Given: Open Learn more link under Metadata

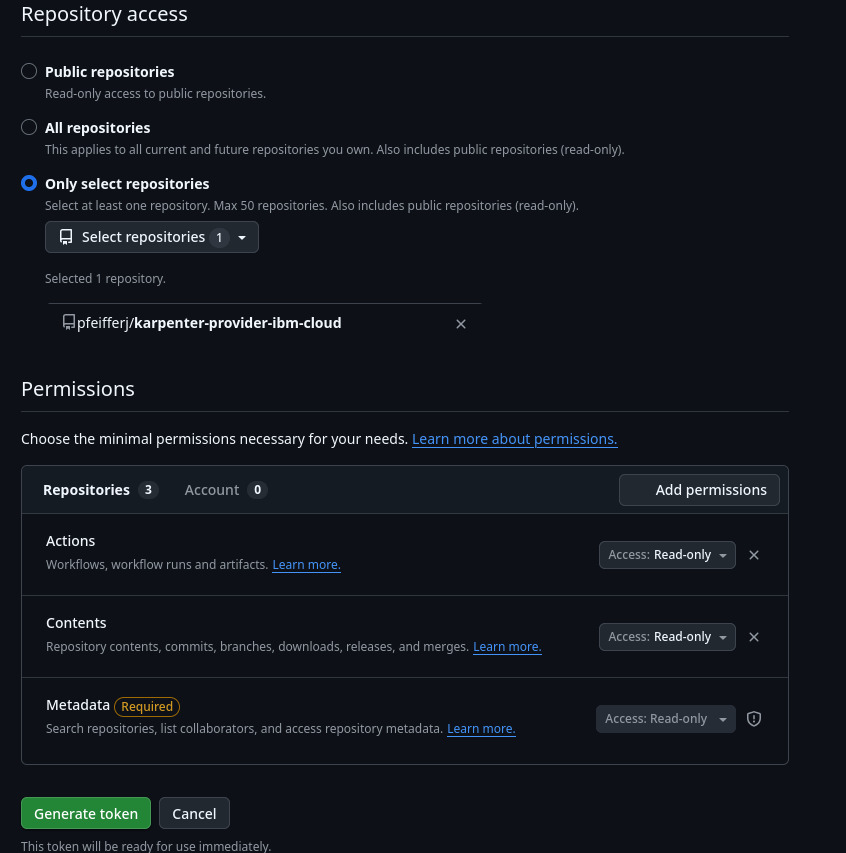Looking at the screenshot, I should pyautogui.click(x=481, y=729).
